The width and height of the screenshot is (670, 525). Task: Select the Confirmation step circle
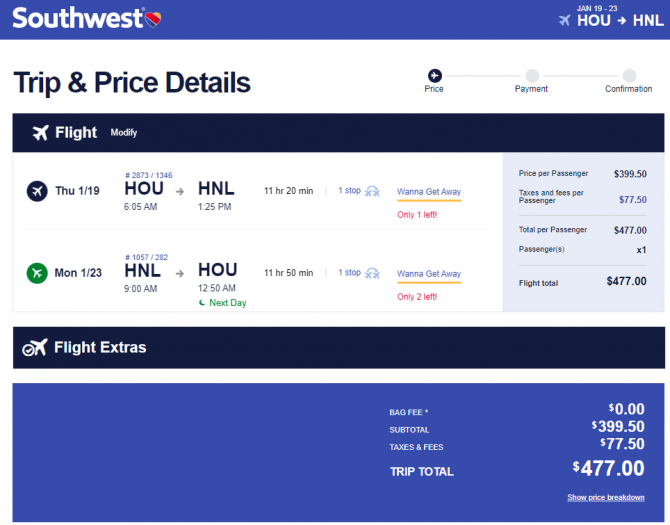[x=629, y=76]
